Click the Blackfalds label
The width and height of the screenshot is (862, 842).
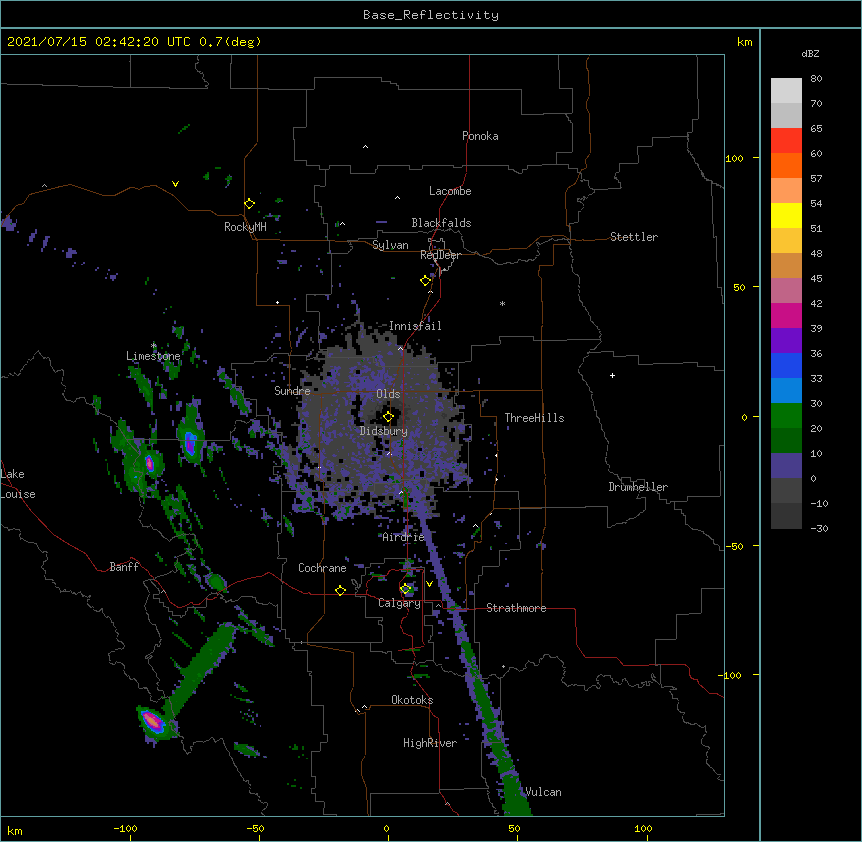(441, 223)
